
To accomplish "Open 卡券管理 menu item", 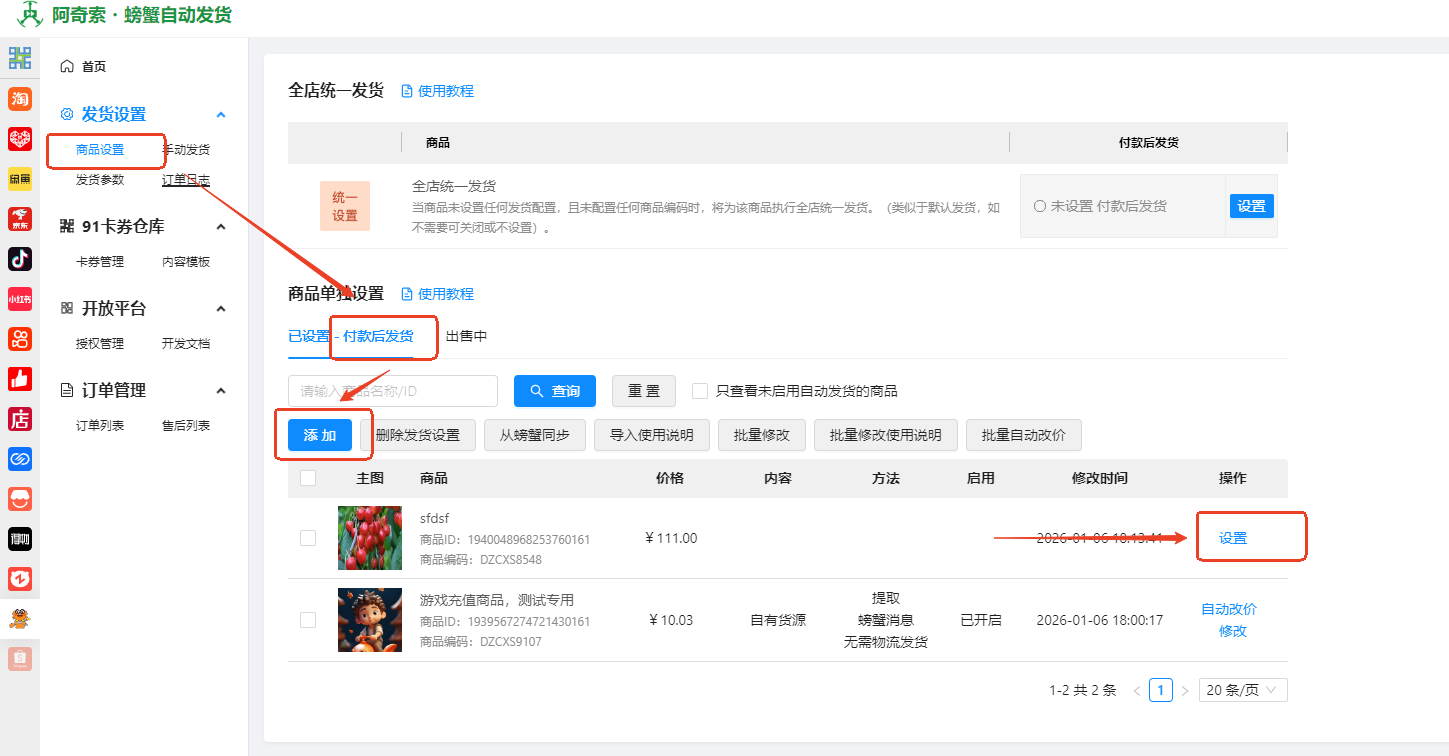I will click(100, 262).
